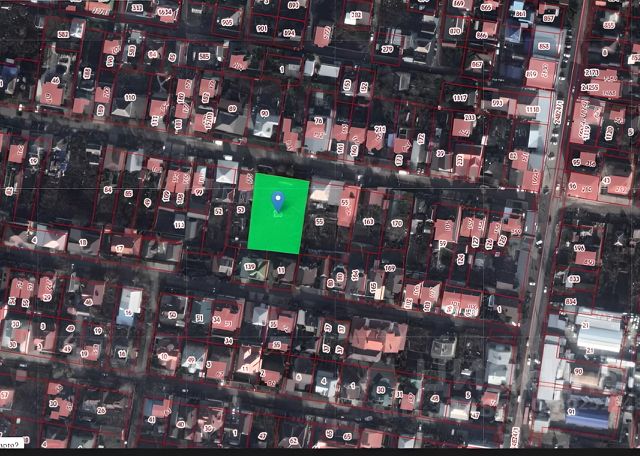The height and width of the screenshot is (456, 640).
Task: Click the blue location pin marker
Action: point(278,202)
